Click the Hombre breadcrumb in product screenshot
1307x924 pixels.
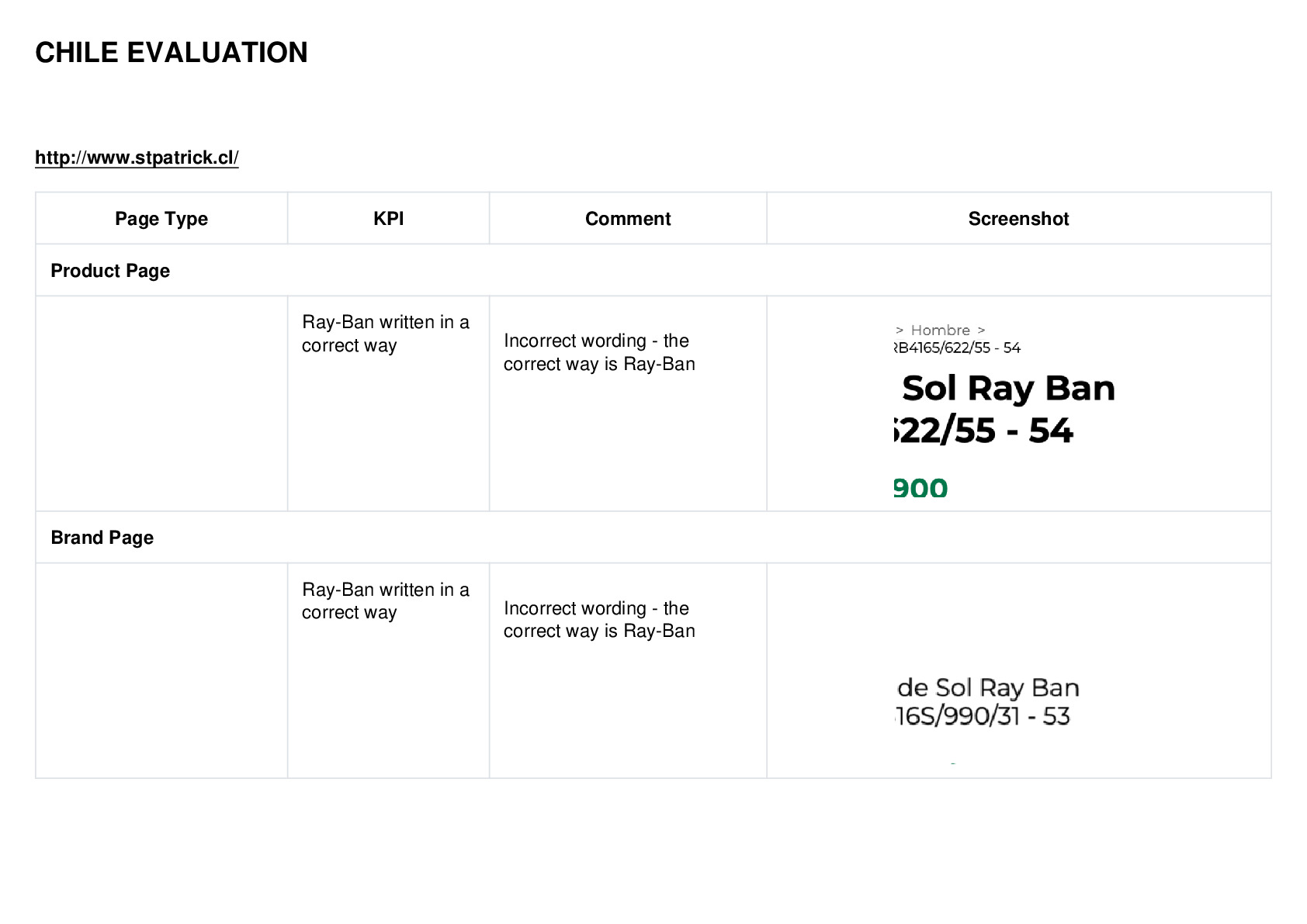[940, 330]
